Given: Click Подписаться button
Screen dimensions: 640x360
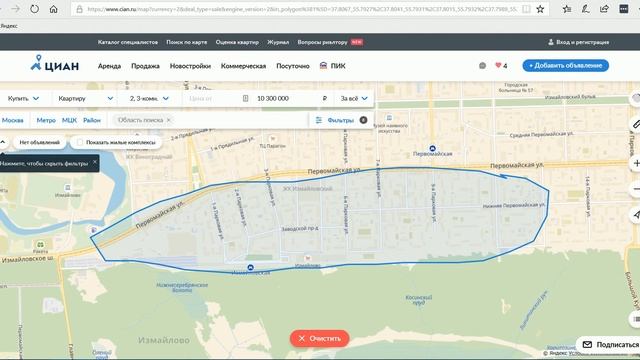Looking at the screenshot, I should click(x=609, y=344).
